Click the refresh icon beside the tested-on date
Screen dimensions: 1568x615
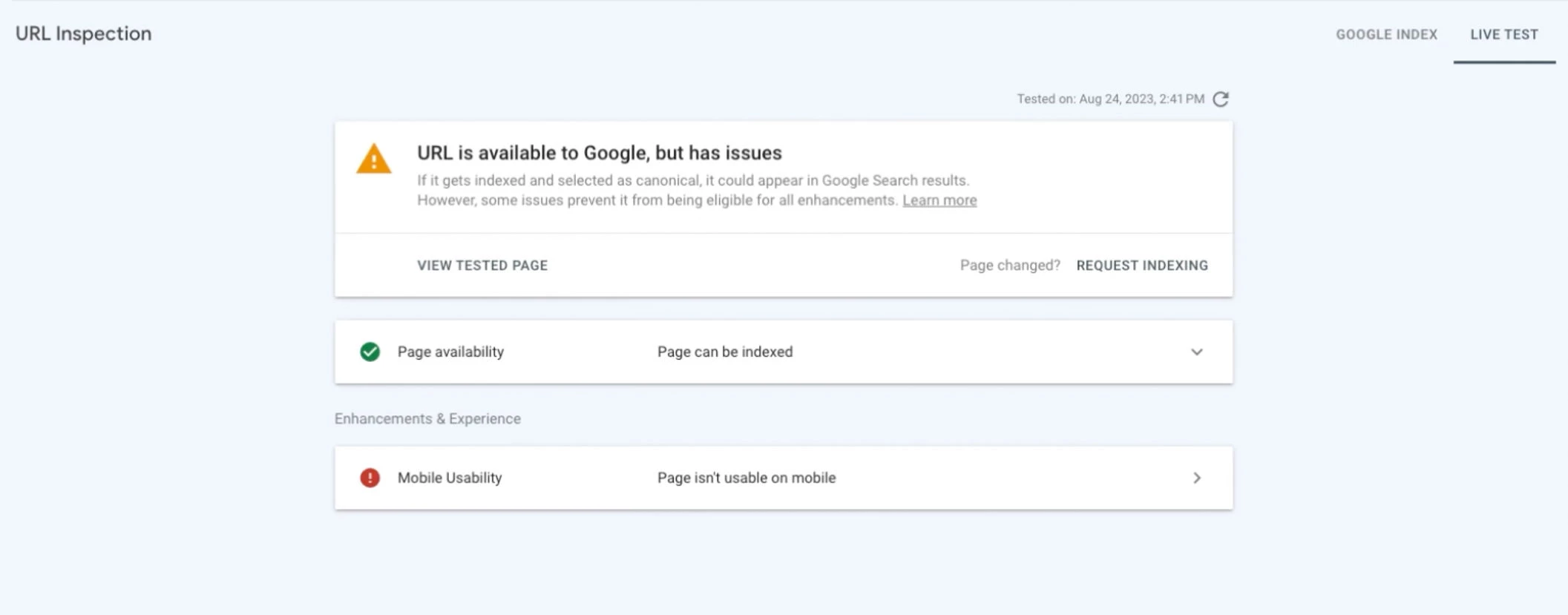[x=1221, y=99]
